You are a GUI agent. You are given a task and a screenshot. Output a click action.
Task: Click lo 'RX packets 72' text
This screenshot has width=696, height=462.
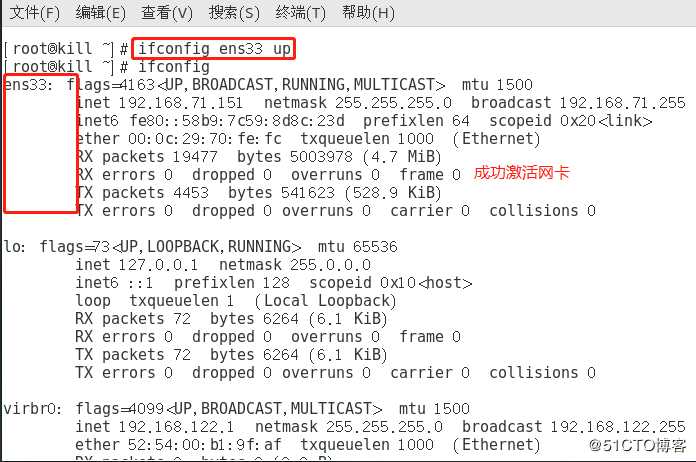(133, 319)
